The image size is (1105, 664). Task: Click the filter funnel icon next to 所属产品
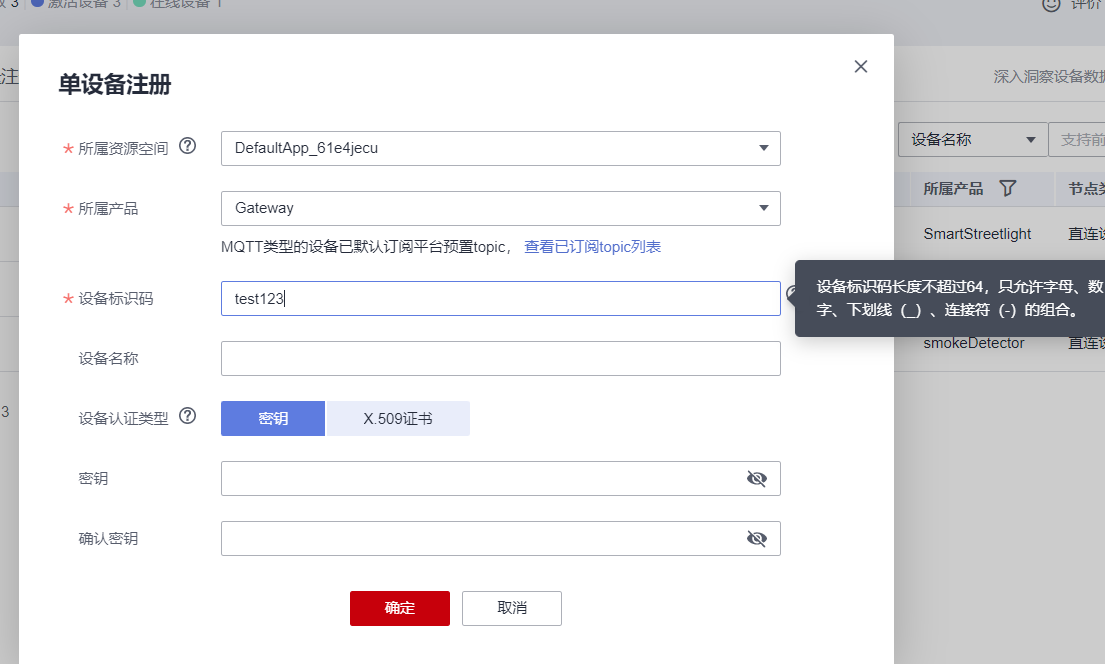click(x=1008, y=188)
